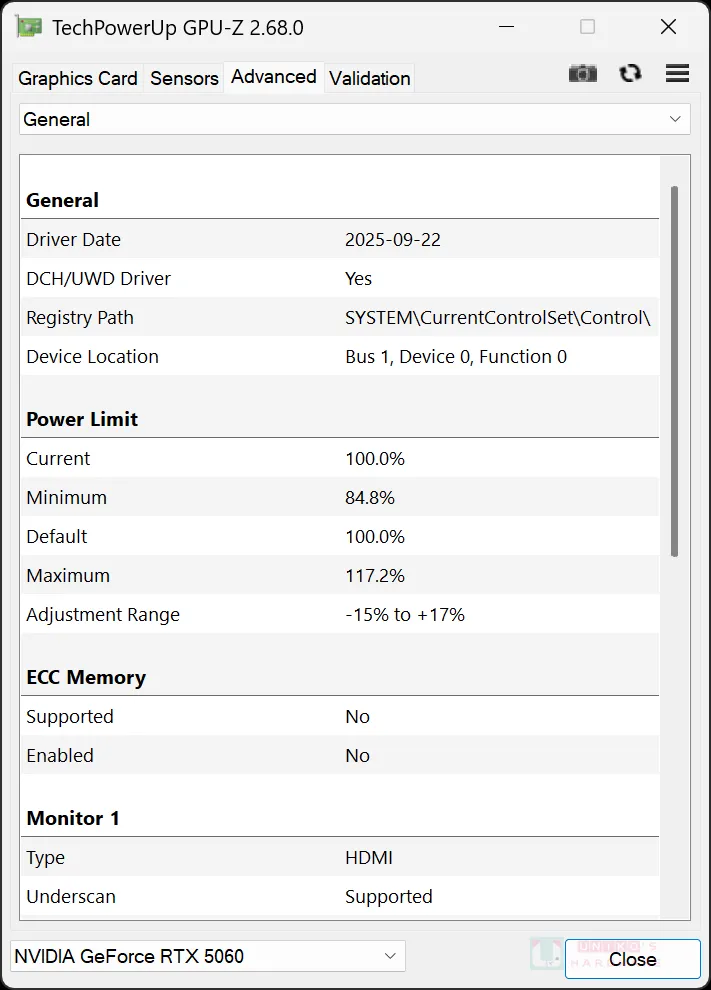Image resolution: width=711 pixels, height=990 pixels.
Task: Switch to the Graphics Card tab
Action: pyautogui.click(x=78, y=78)
